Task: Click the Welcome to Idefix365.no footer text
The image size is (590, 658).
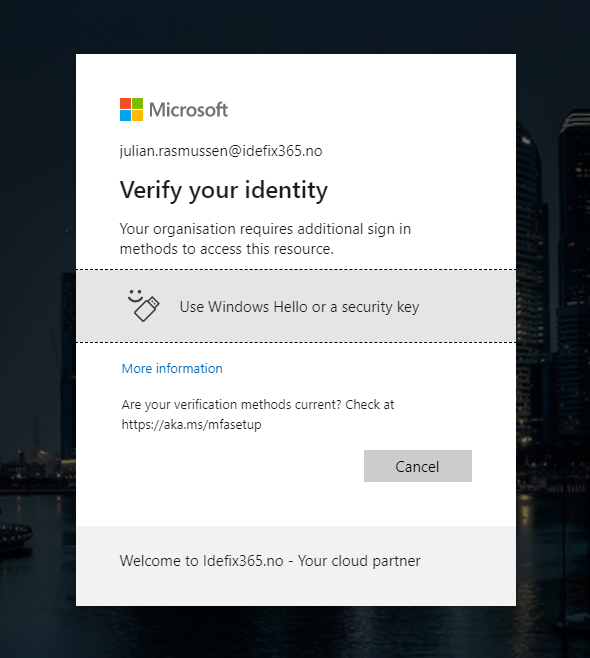Action: (x=270, y=561)
